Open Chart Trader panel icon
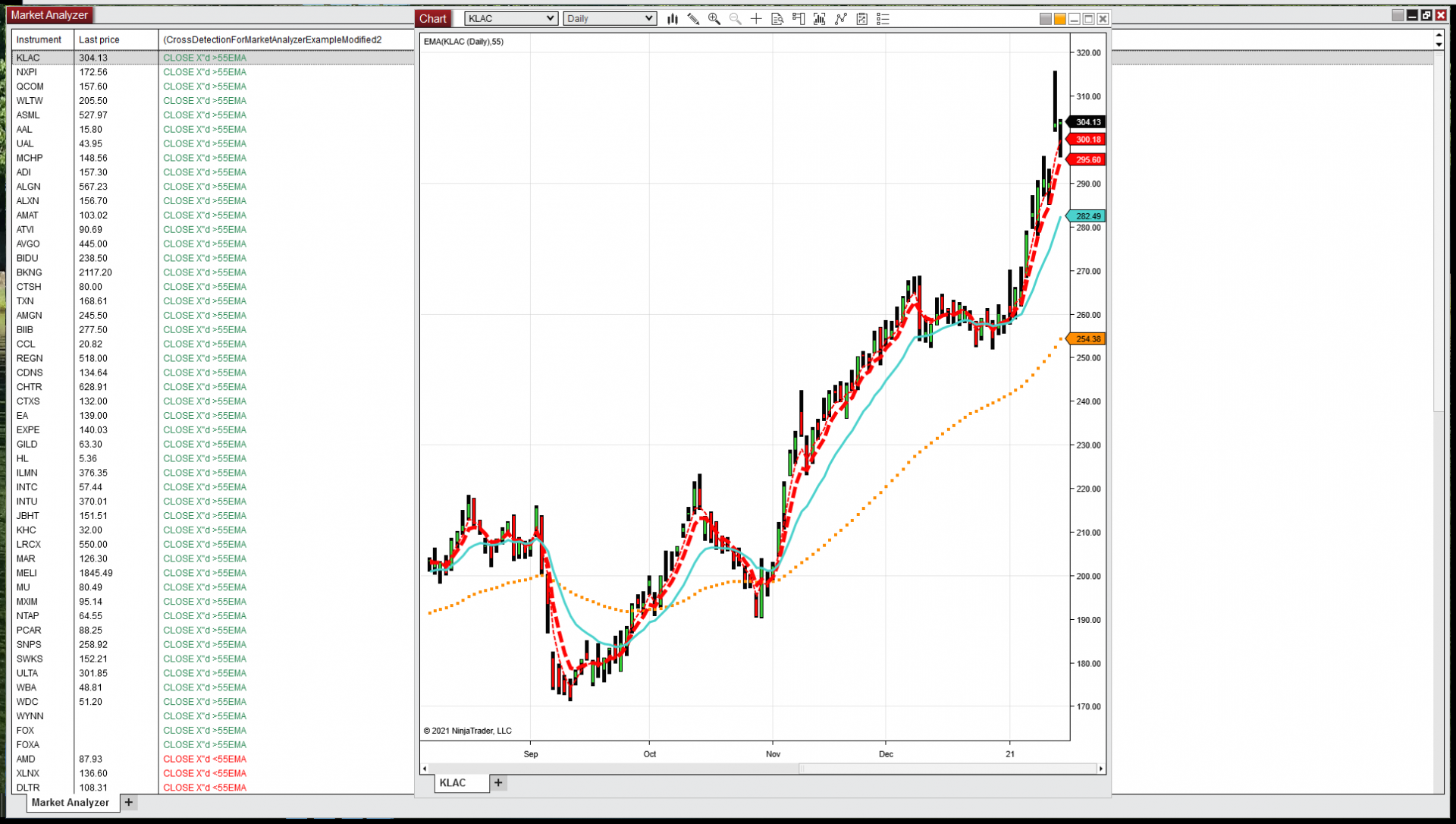1456x824 pixels. pyautogui.click(x=799, y=19)
